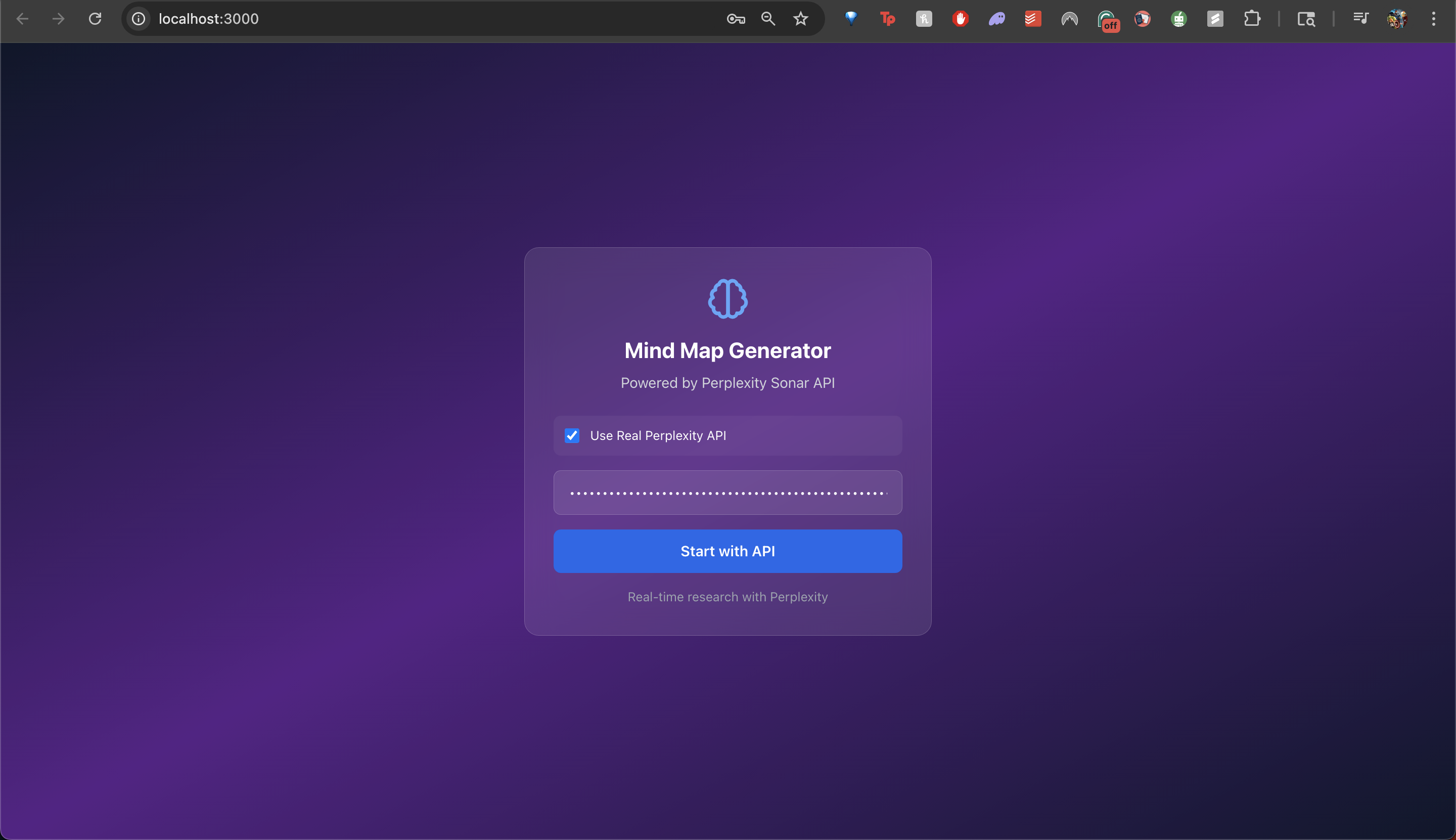View site information for localhost
This screenshot has width=1456, height=840.
coord(139,19)
